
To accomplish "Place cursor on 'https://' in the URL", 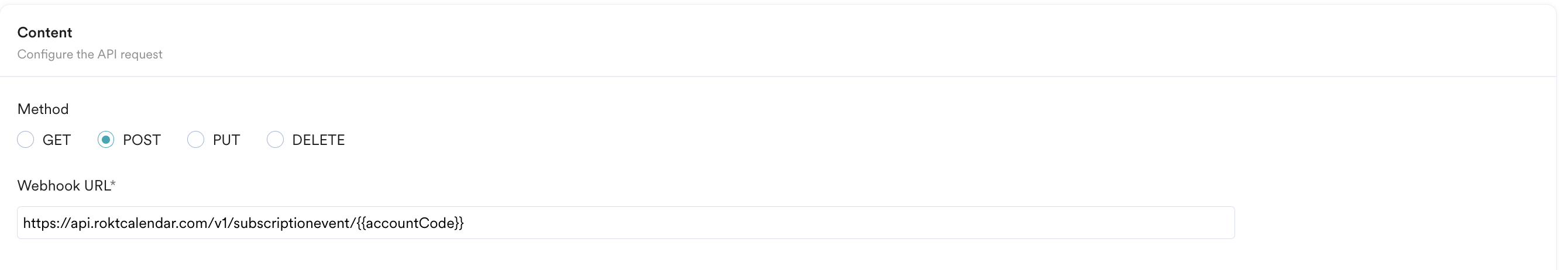I will (45, 223).
